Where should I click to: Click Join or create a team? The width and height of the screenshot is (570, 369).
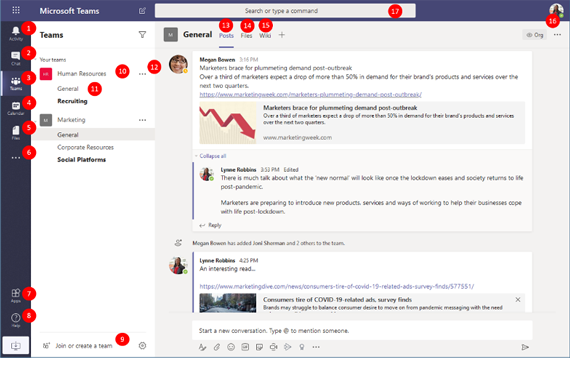[x=84, y=346]
